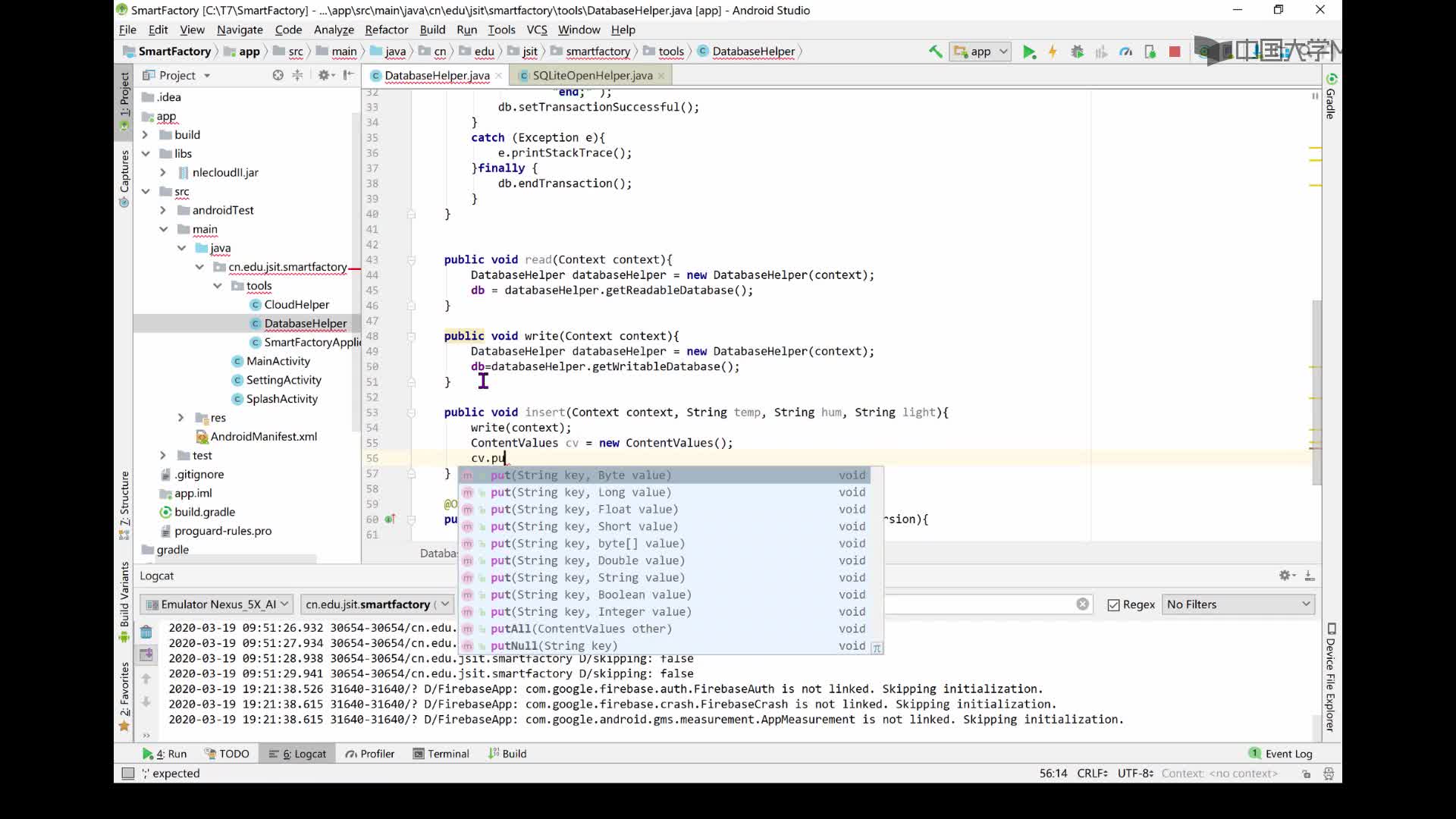This screenshot has width=1456, height=819.
Task: Open the Analyze menu
Action: 334,30
